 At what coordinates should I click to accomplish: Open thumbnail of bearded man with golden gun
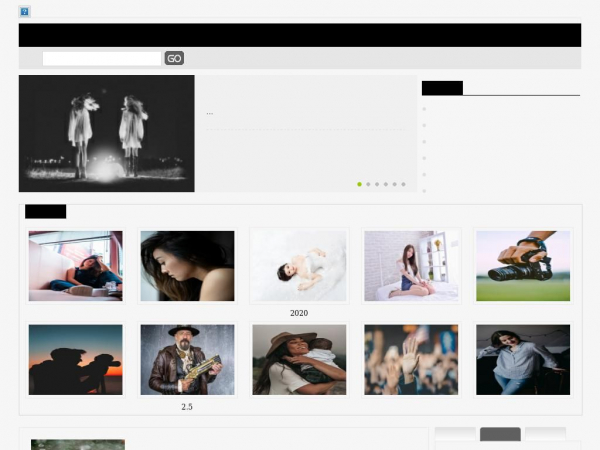point(188,360)
